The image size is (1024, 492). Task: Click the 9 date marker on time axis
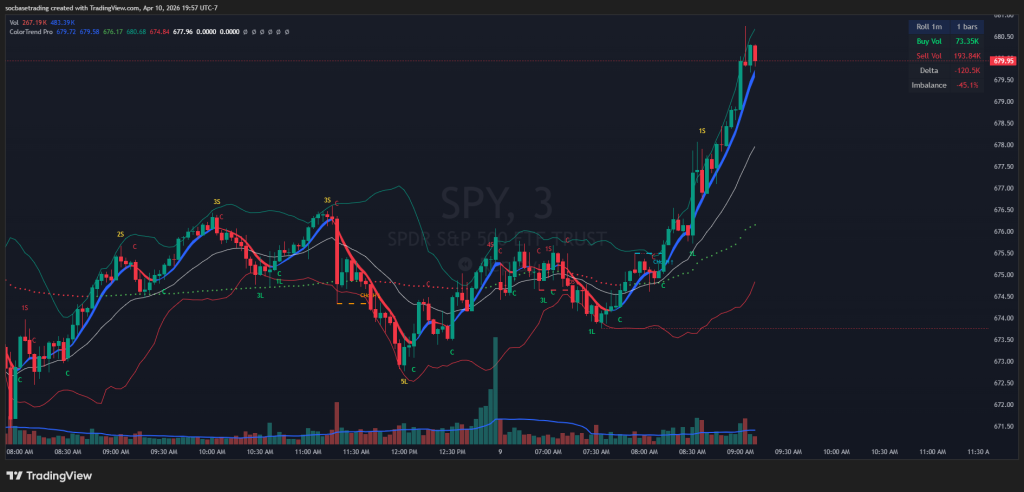(x=499, y=452)
